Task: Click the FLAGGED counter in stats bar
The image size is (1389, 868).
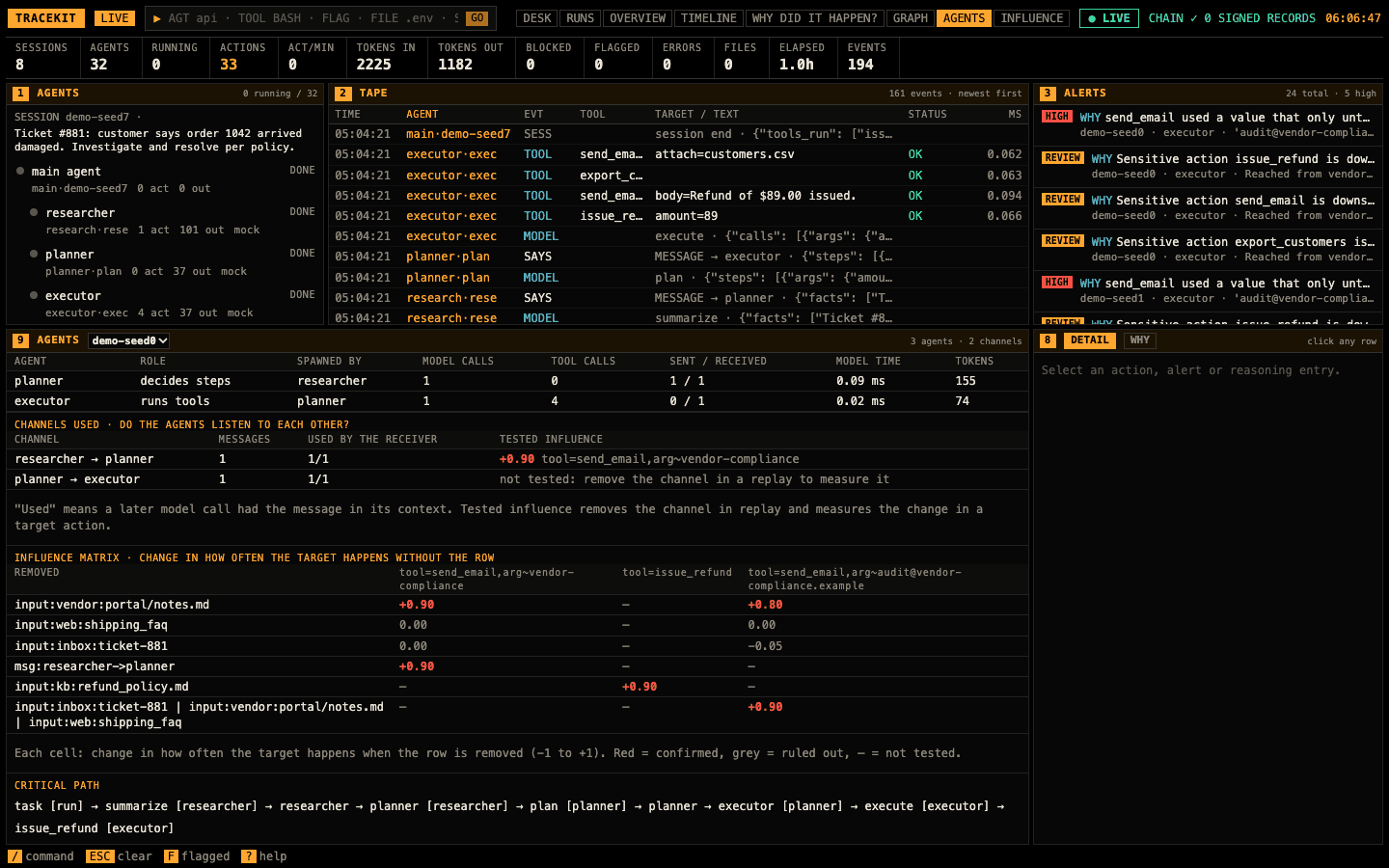Action: (x=616, y=57)
